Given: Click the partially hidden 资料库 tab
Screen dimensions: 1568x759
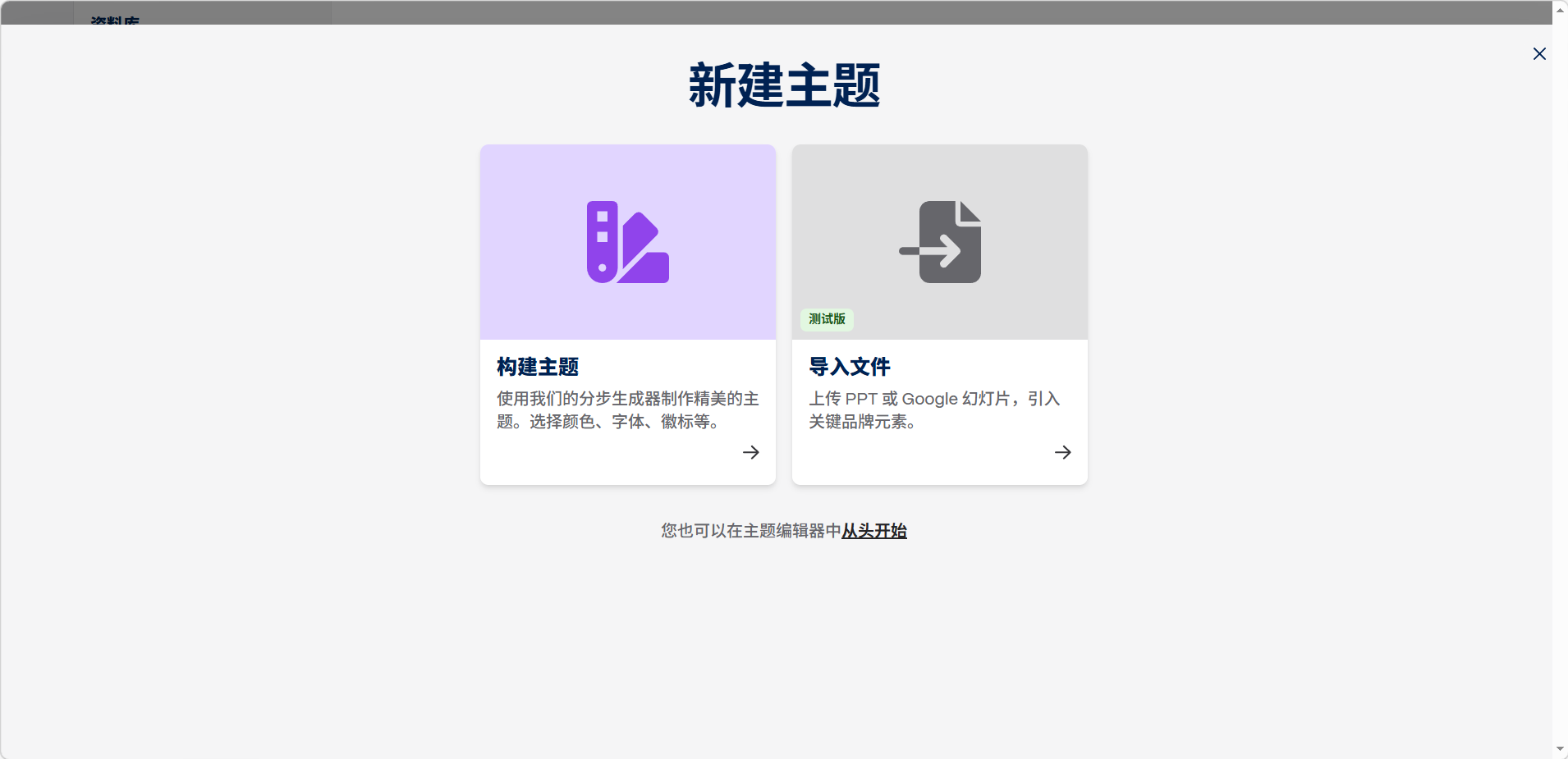Looking at the screenshot, I should 115,18.
